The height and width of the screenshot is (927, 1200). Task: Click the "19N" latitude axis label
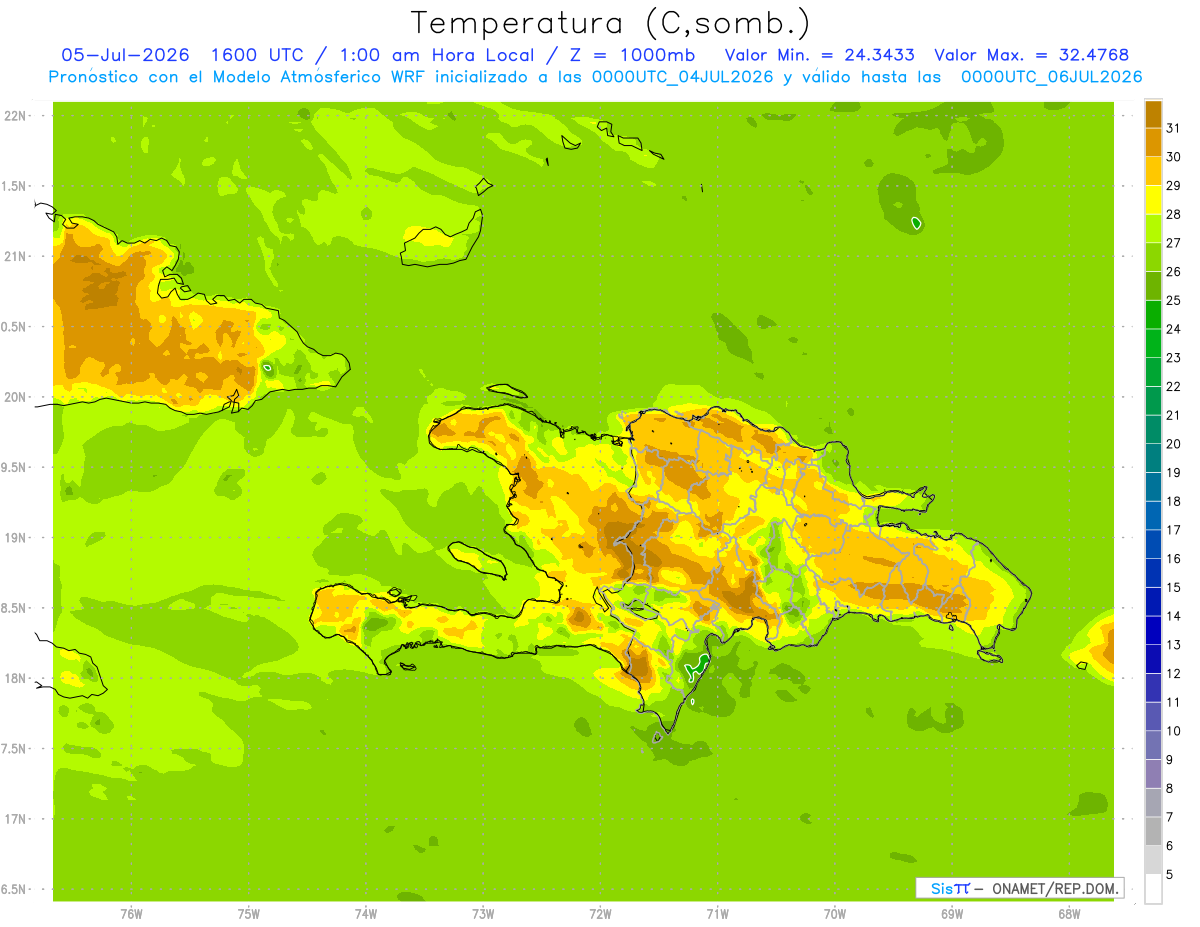(x=16, y=538)
